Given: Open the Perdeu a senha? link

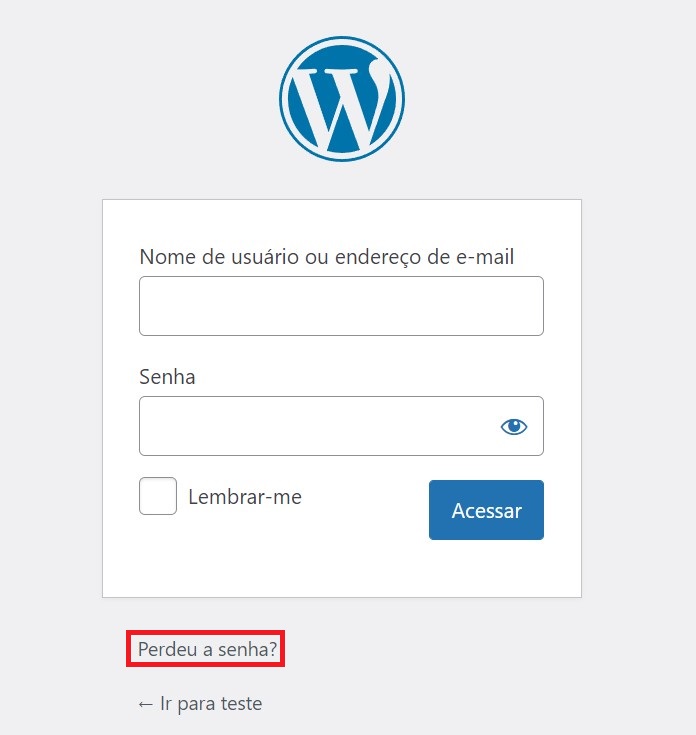Looking at the screenshot, I should point(207,649).
